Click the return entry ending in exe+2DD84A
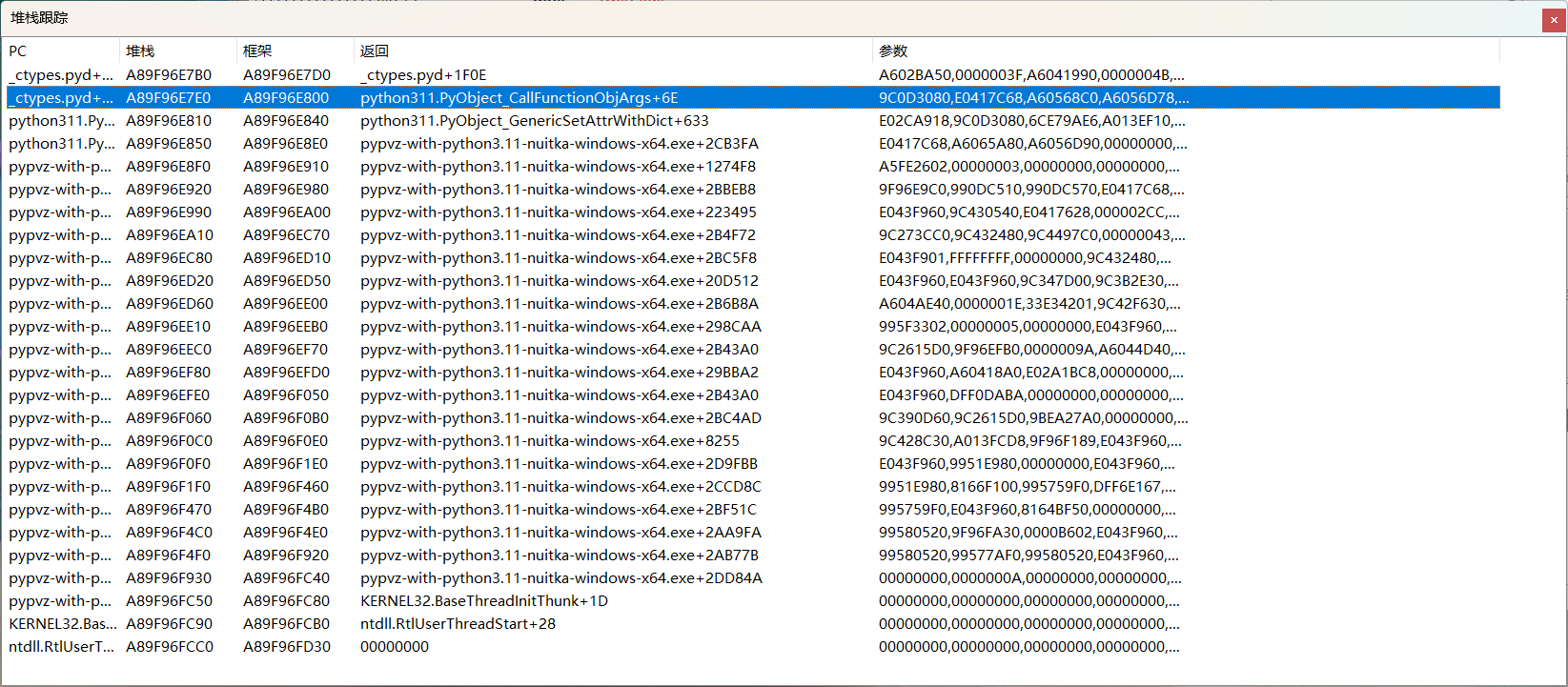The width and height of the screenshot is (1568, 687). pyautogui.click(x=560, y=578)
